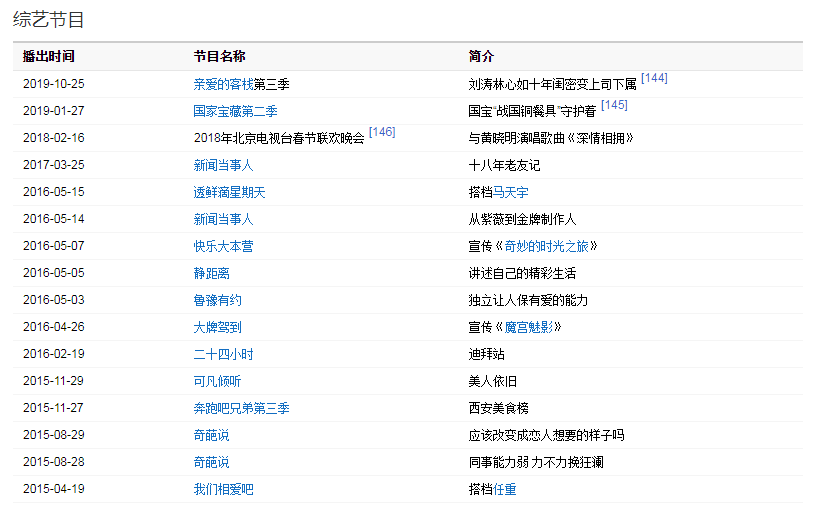Screen dimensions: 817x511
Task: Jump to footnote [145]
Action: 614,105
